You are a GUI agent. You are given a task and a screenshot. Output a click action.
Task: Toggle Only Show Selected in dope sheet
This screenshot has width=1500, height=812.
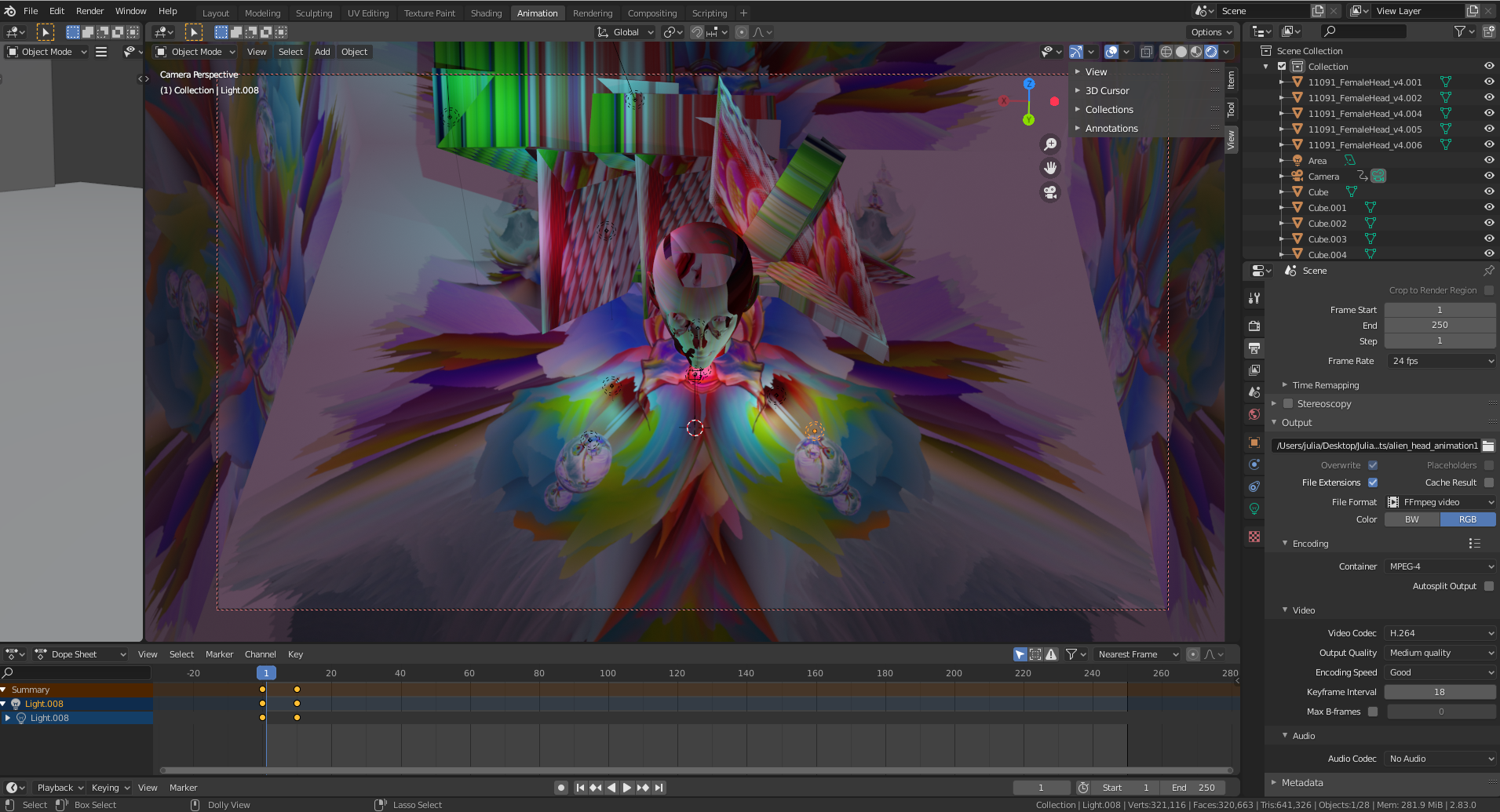(1020, 654)
